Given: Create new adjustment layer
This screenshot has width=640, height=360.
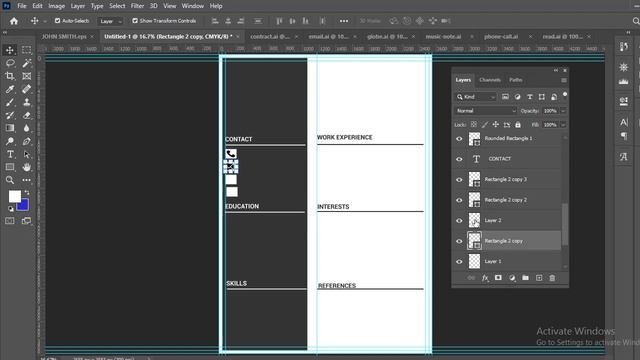Looking at the screenshot, I should [512, 278].
